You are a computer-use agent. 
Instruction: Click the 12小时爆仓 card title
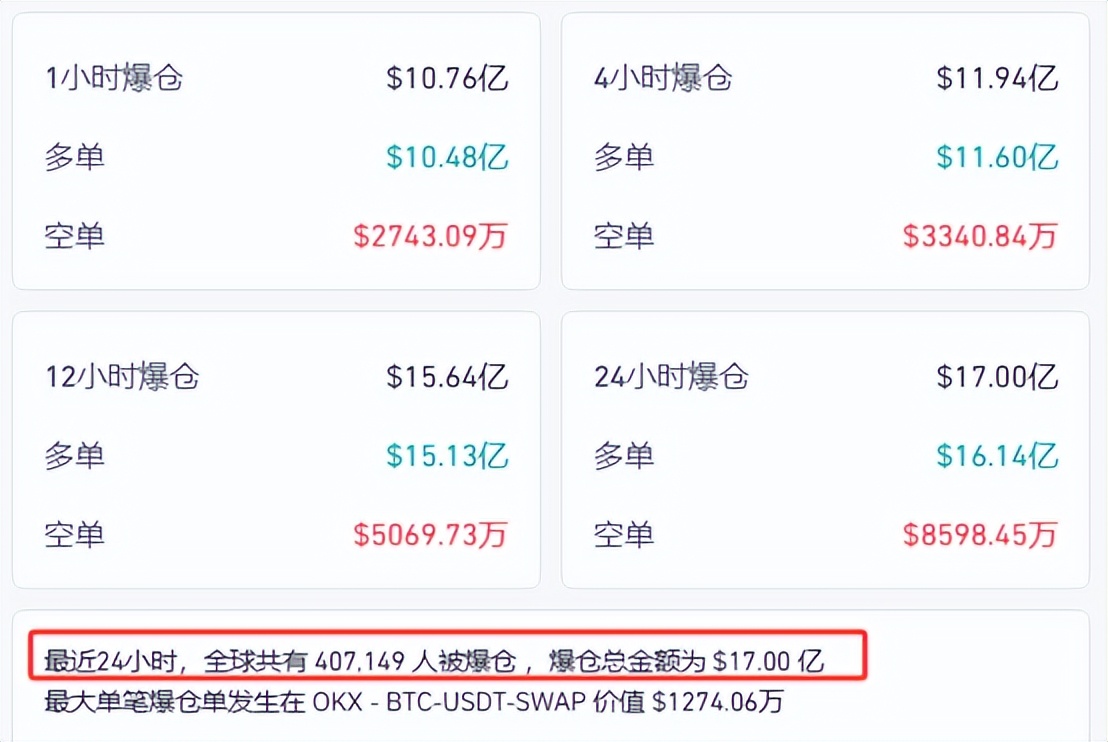tap(122, 377)
